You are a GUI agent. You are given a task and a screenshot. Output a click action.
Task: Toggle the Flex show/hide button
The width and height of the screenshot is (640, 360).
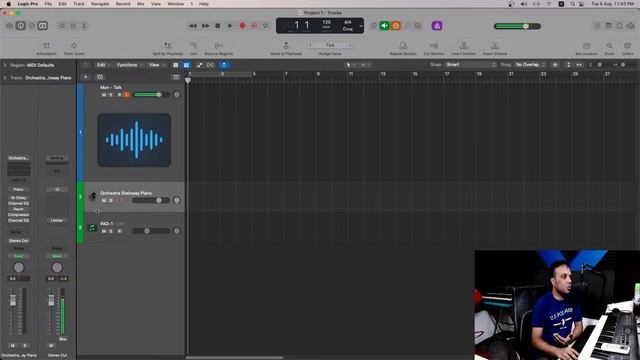(211, 65)
